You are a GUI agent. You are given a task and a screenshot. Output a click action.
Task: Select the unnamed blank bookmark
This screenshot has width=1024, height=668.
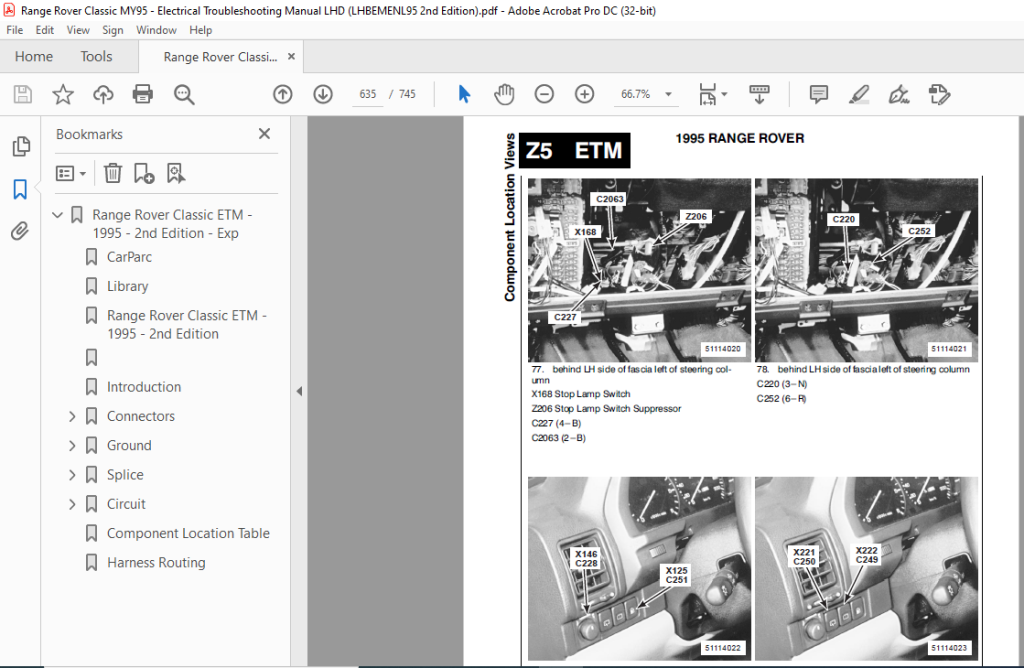click(x=91, y=357)
